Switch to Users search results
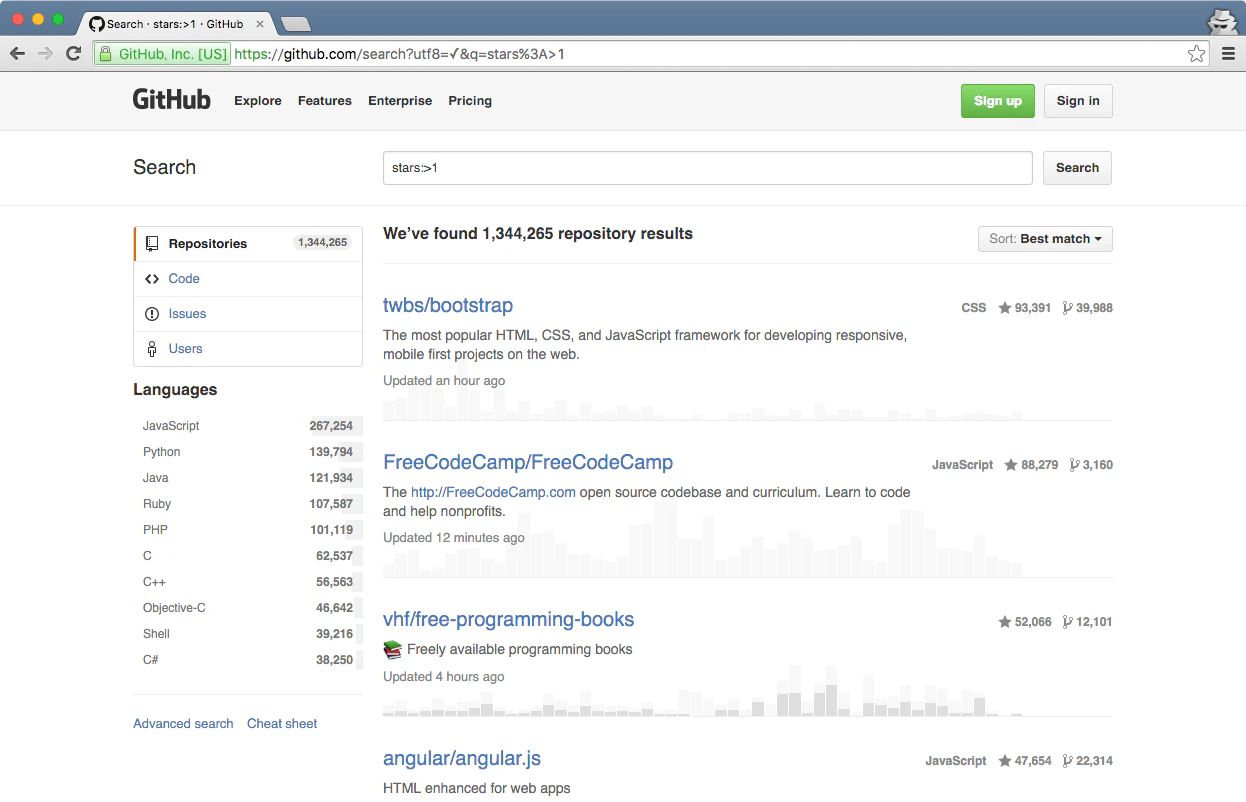 248,349
